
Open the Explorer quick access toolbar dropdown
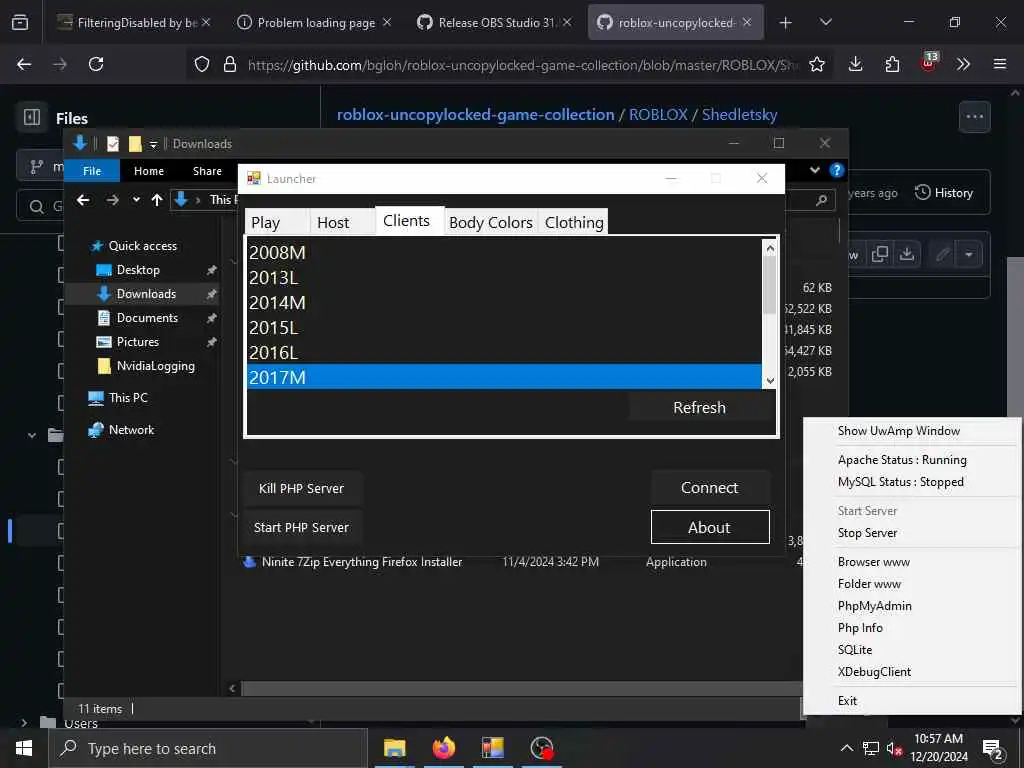point(153,144)
